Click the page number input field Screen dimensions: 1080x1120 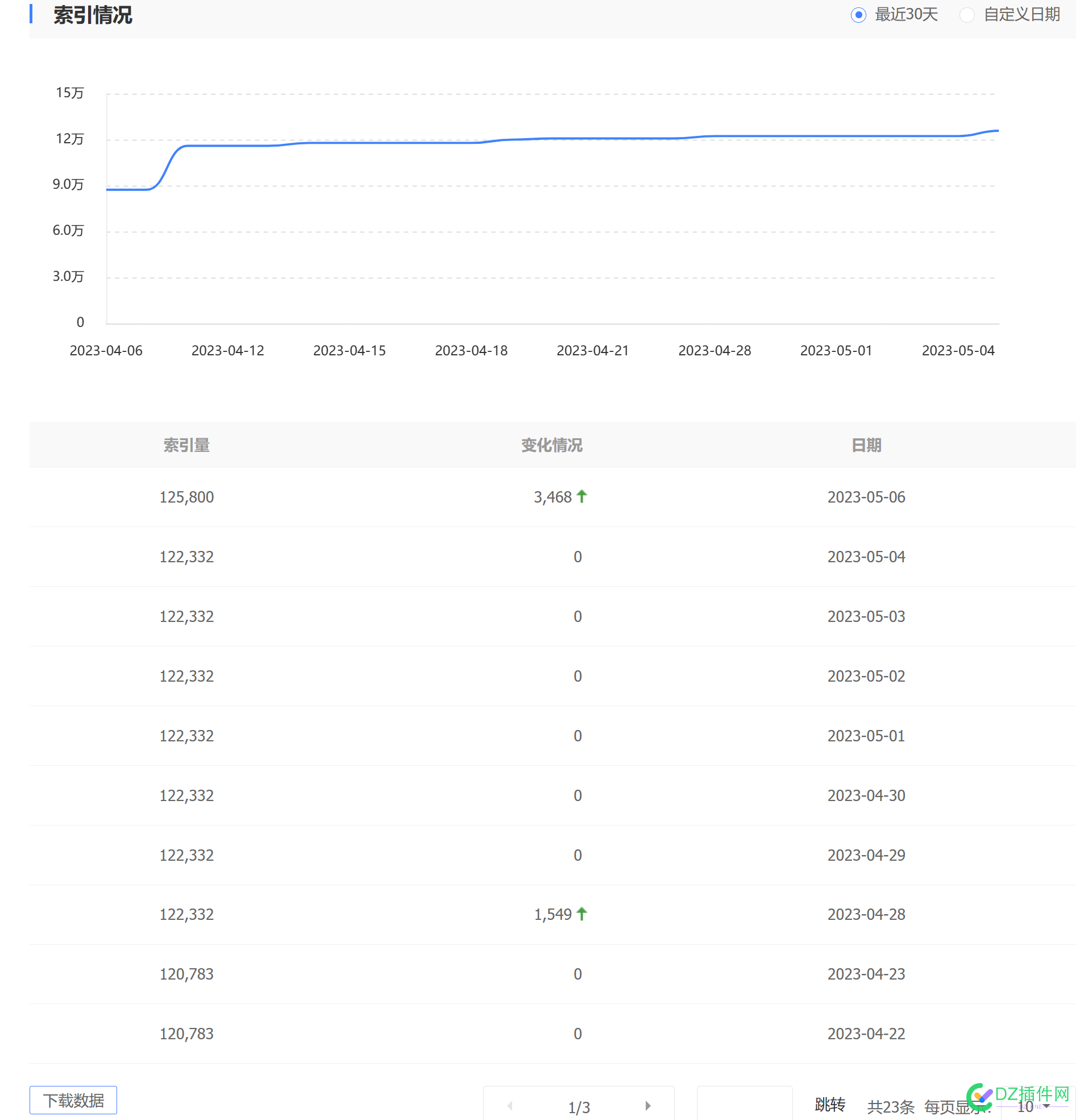point(744,1104)
